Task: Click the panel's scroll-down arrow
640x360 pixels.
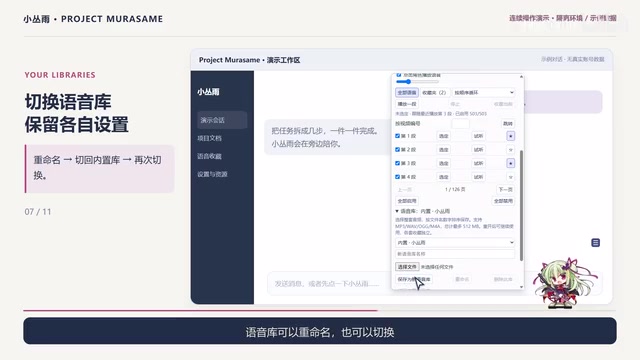Action: coord(521,287)
